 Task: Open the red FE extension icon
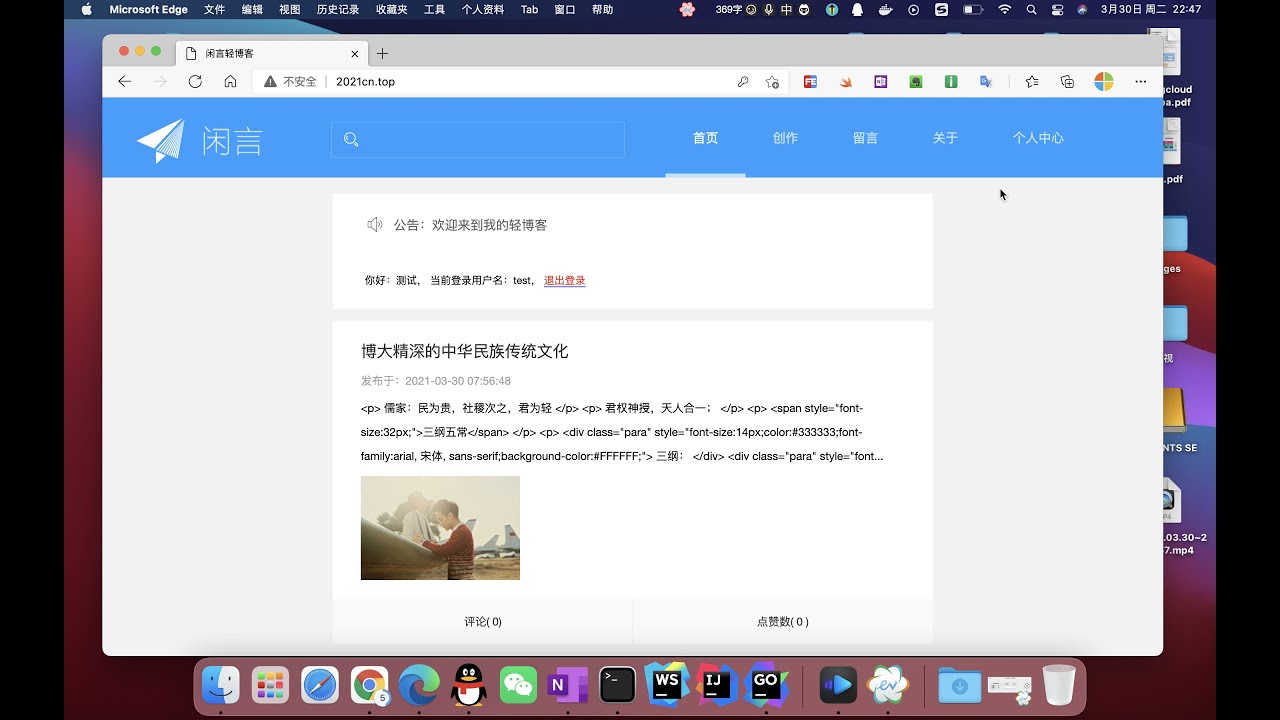tap(810, 82)
